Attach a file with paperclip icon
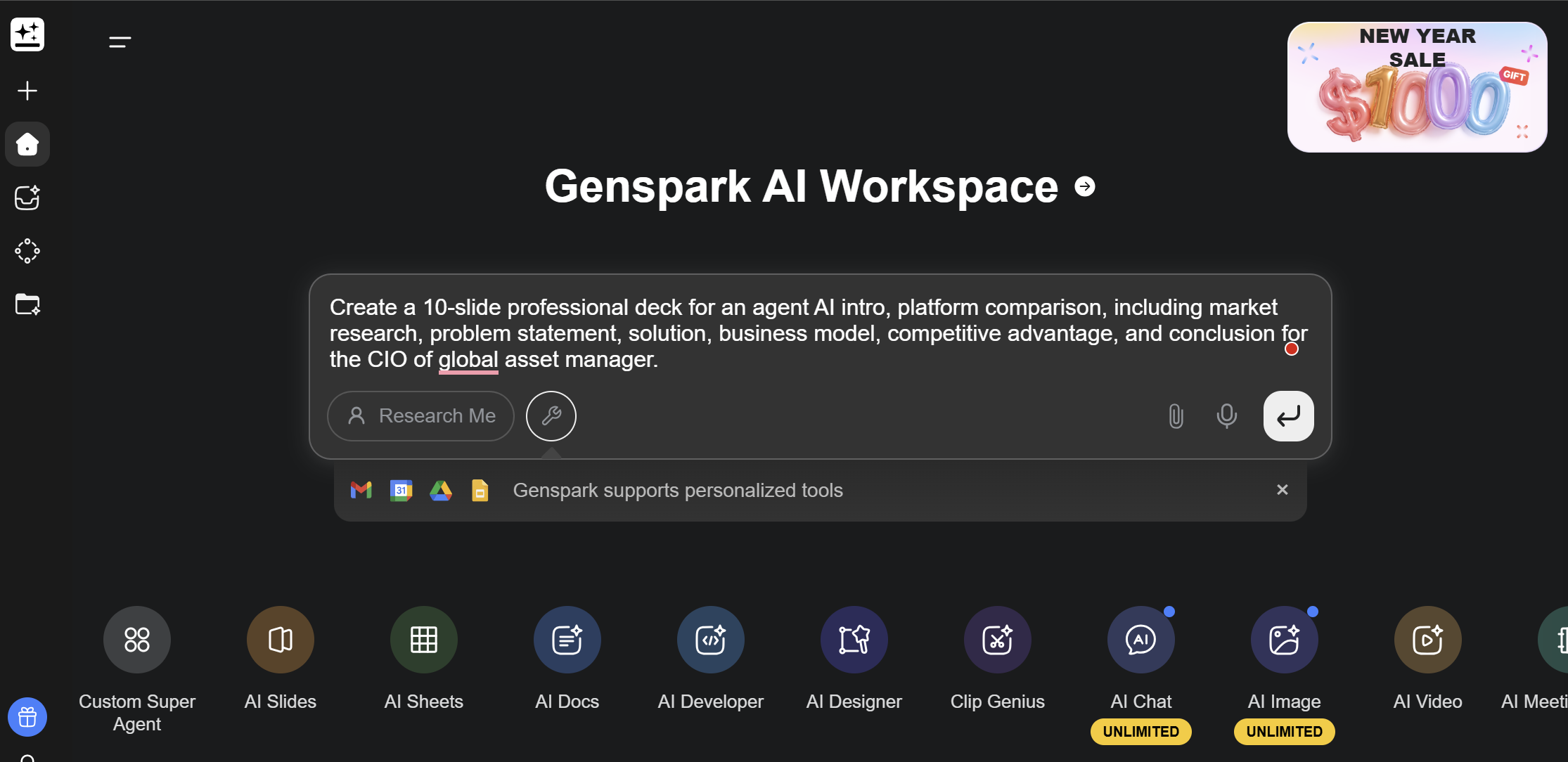The width and height of the screenshot is (1568, 762). pyautogui.click(x=1176, y=416)
